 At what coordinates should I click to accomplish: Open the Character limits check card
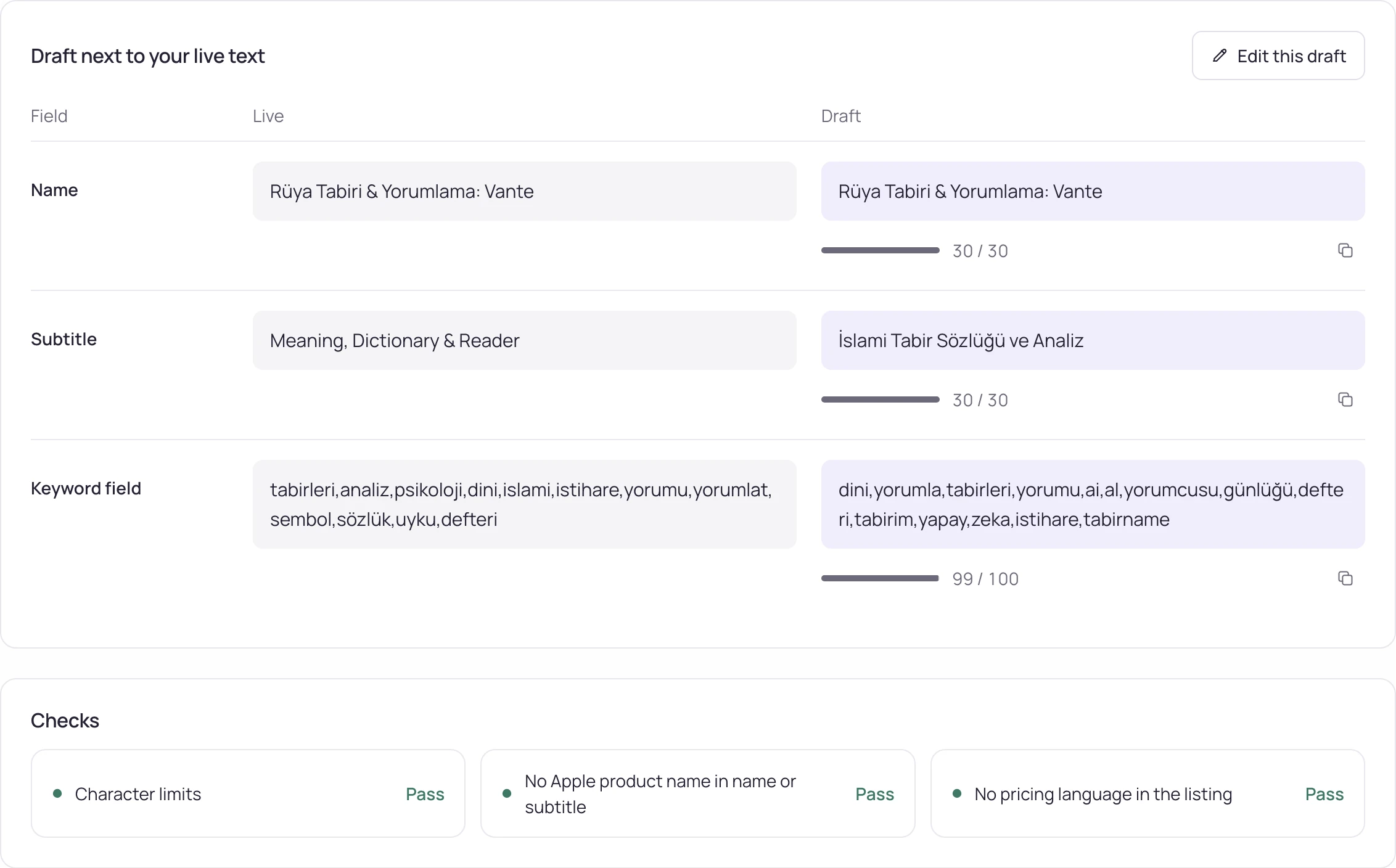coord(248,793)
